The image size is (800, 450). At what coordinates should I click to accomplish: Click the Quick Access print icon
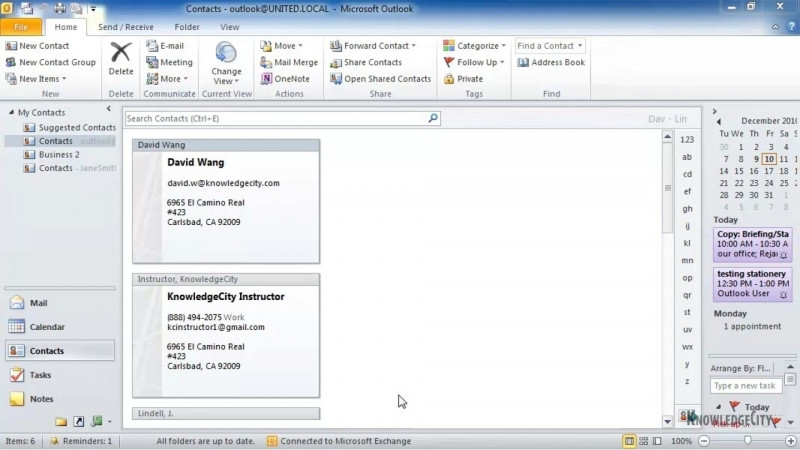60,8
